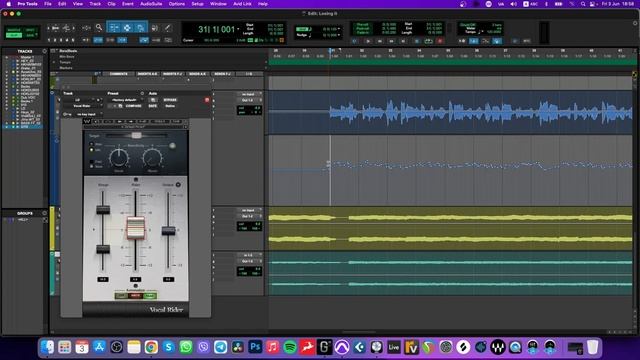Click the OFF automation button
Image resolution: width=640 pixels, height=360 pixels.
pos(121,296)
